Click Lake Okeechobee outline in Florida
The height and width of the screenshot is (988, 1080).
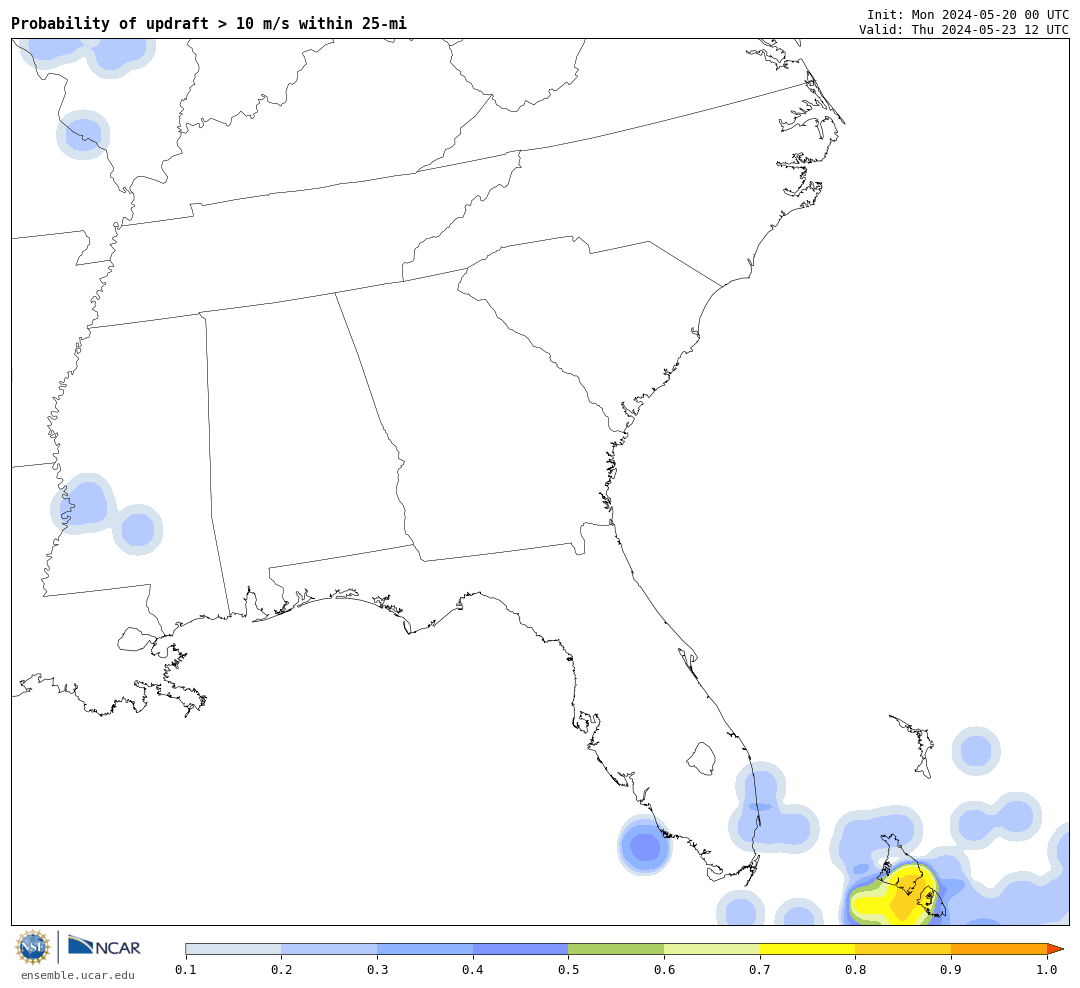tap(702, 759)
